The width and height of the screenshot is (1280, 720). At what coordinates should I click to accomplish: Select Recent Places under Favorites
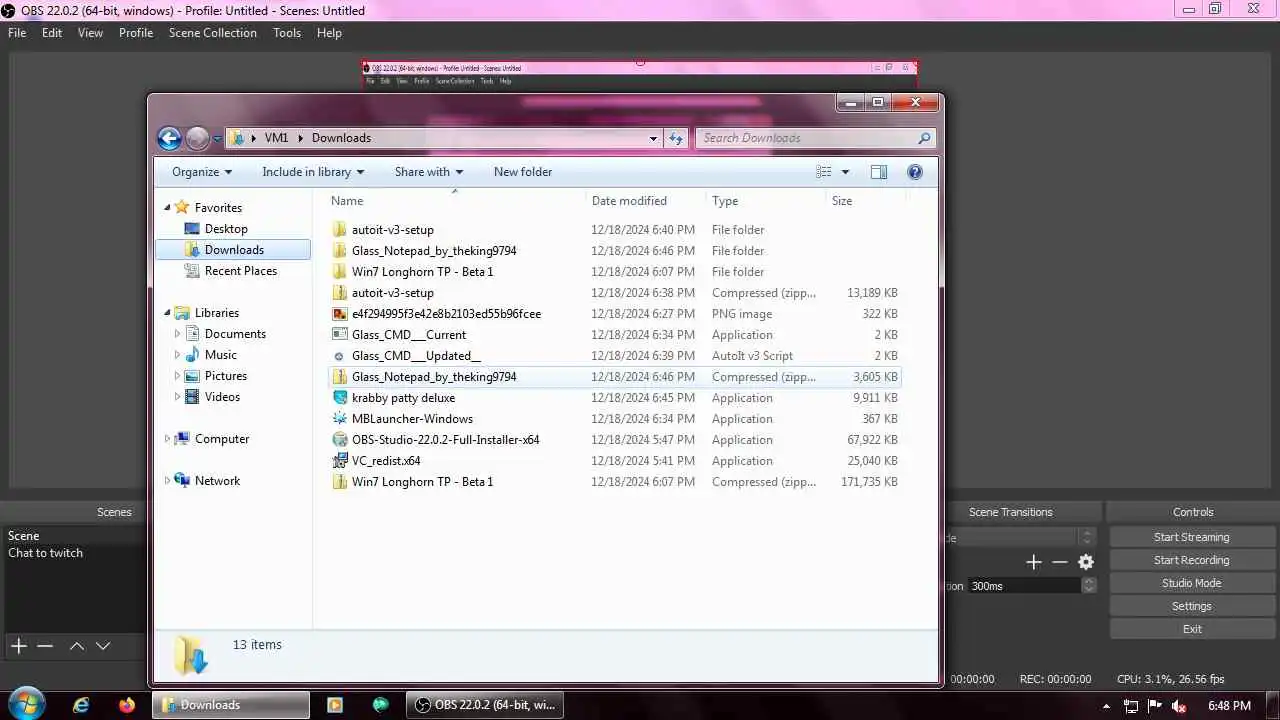pyautogui.click(x=240, y=271)
